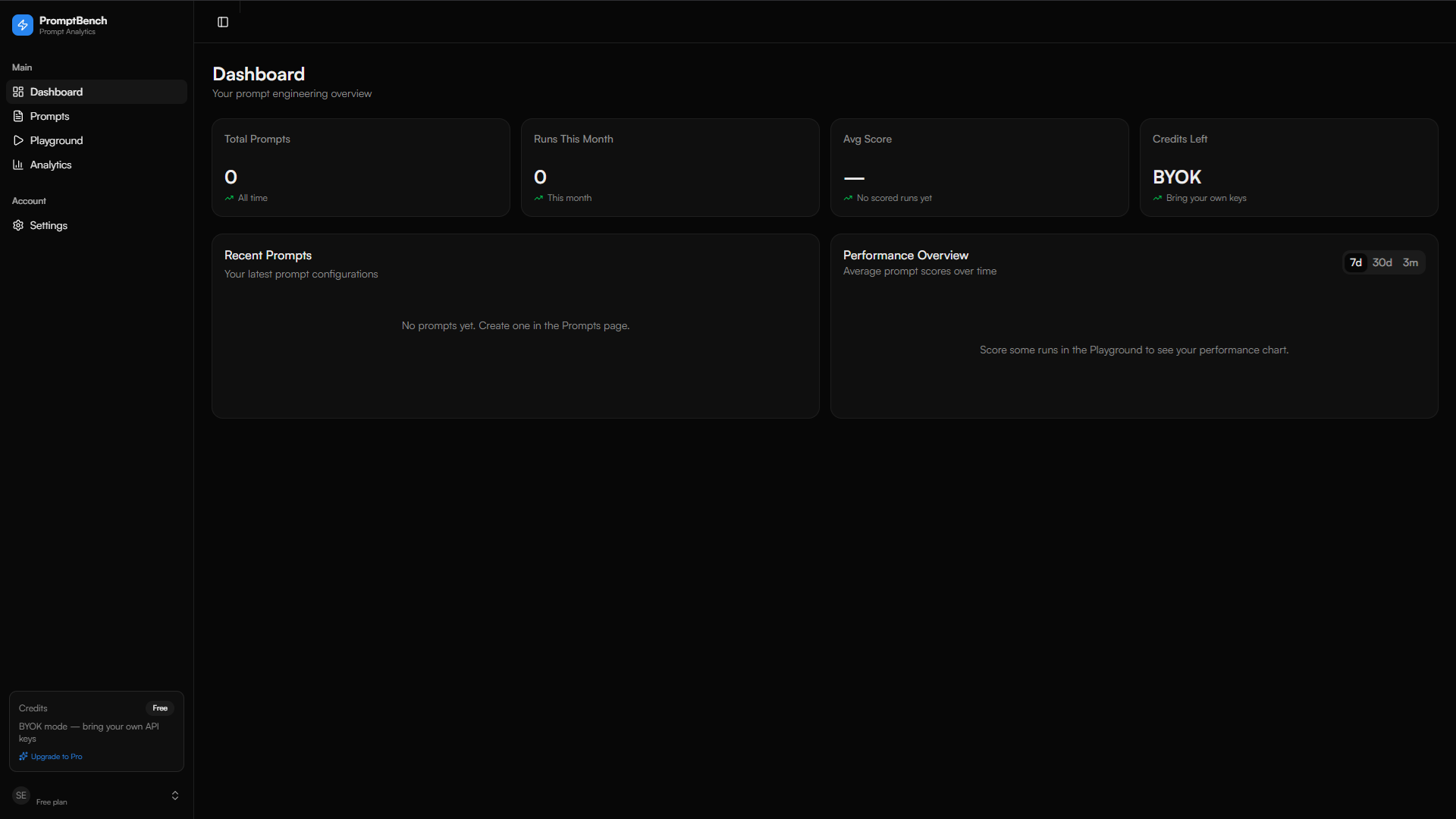This screenshot has width=1456, height=819.
Task: Open Settings from the sidebar
Action: 48,225
